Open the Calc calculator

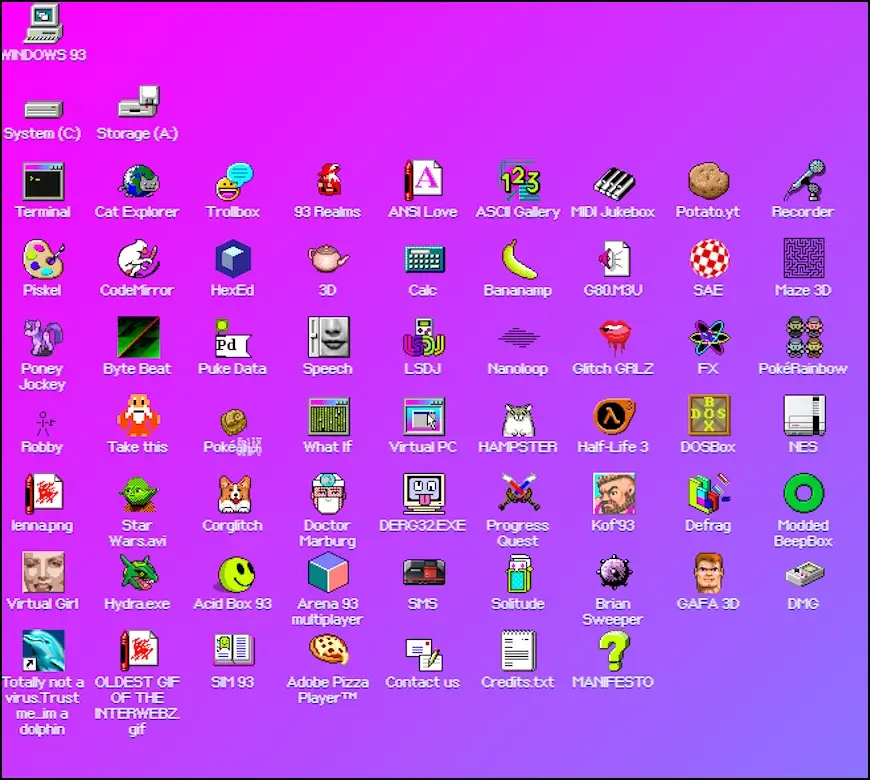tap(422, 263)
